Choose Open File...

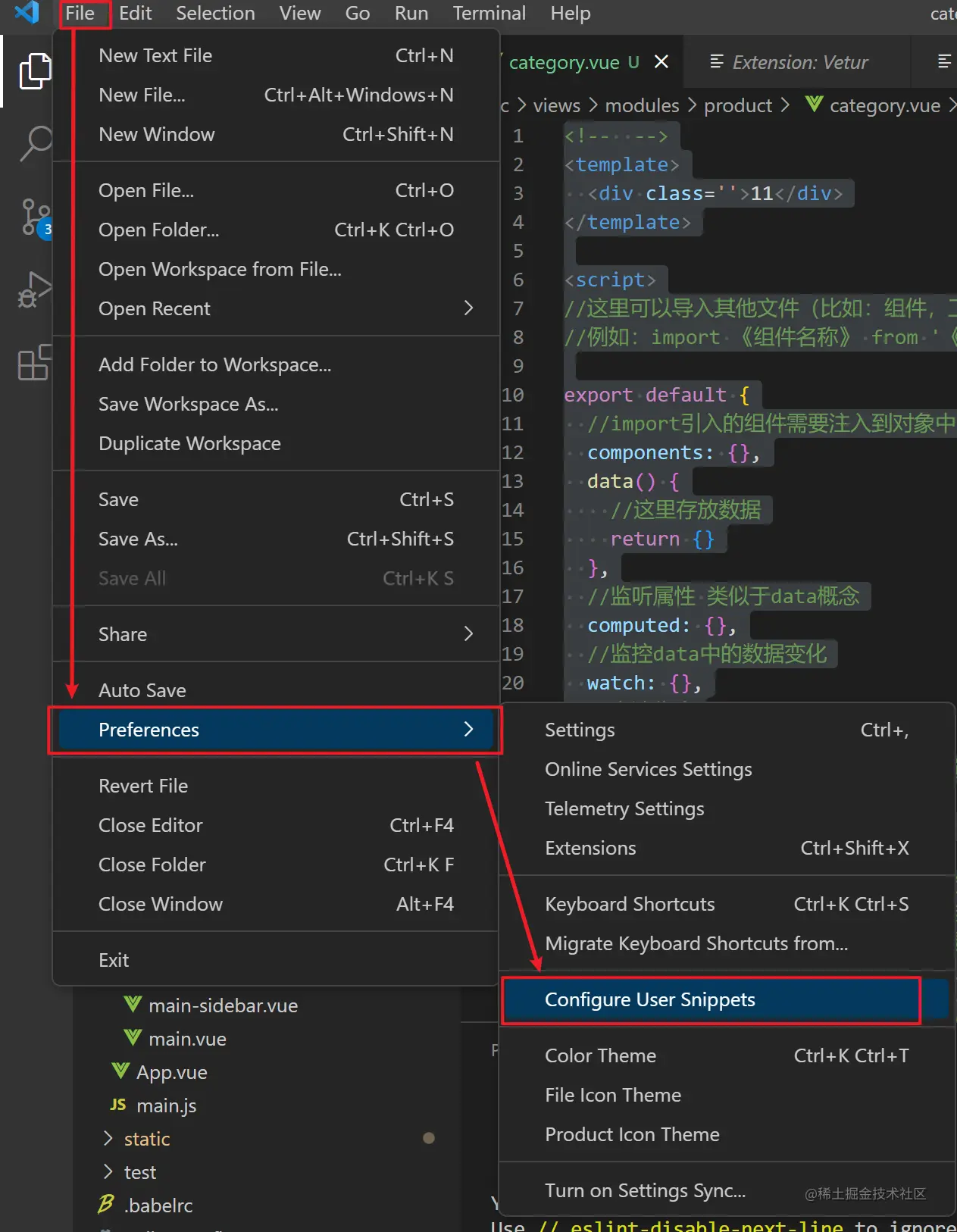coord(276,190)
